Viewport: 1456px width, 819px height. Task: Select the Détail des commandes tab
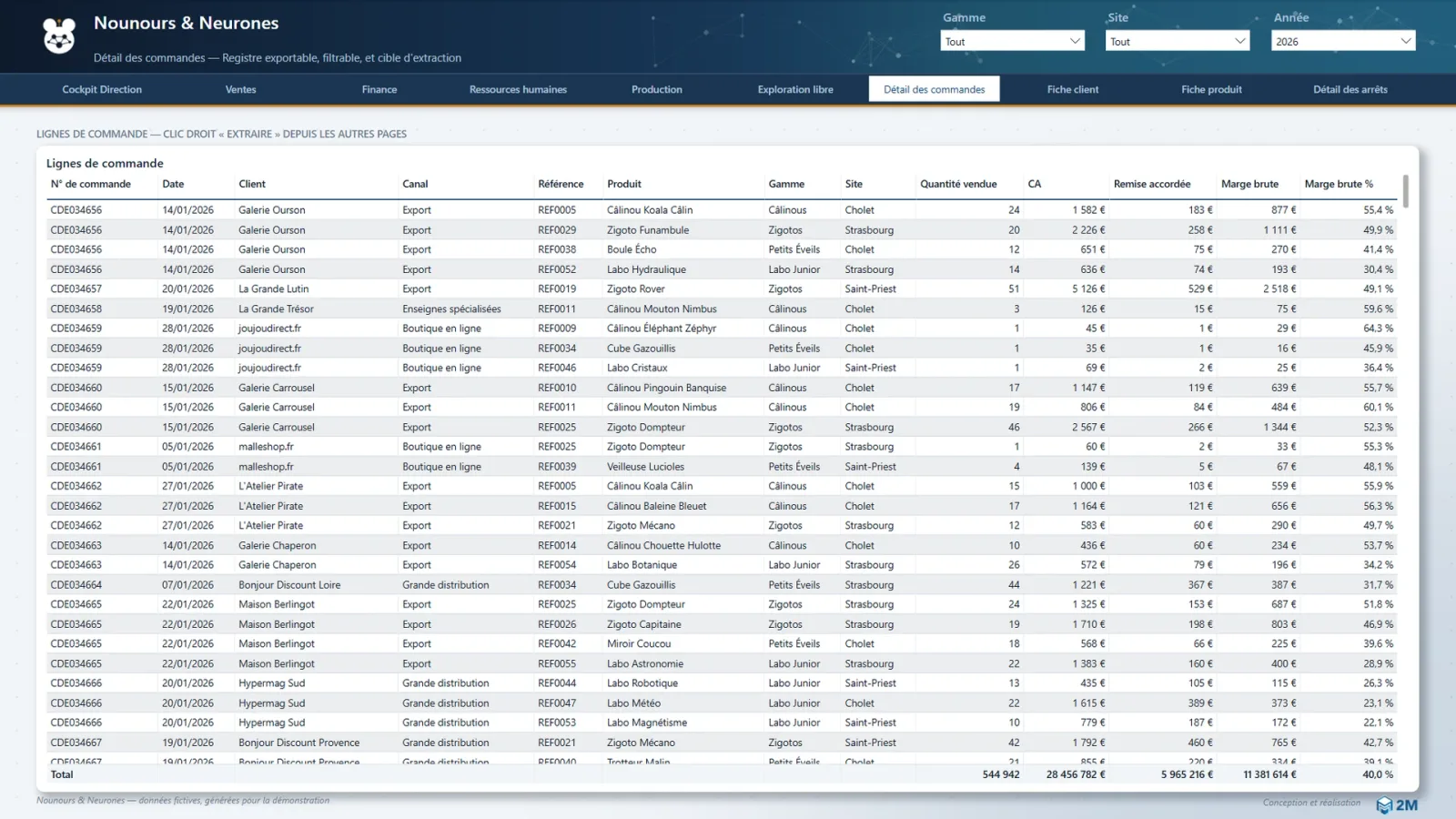935,89
